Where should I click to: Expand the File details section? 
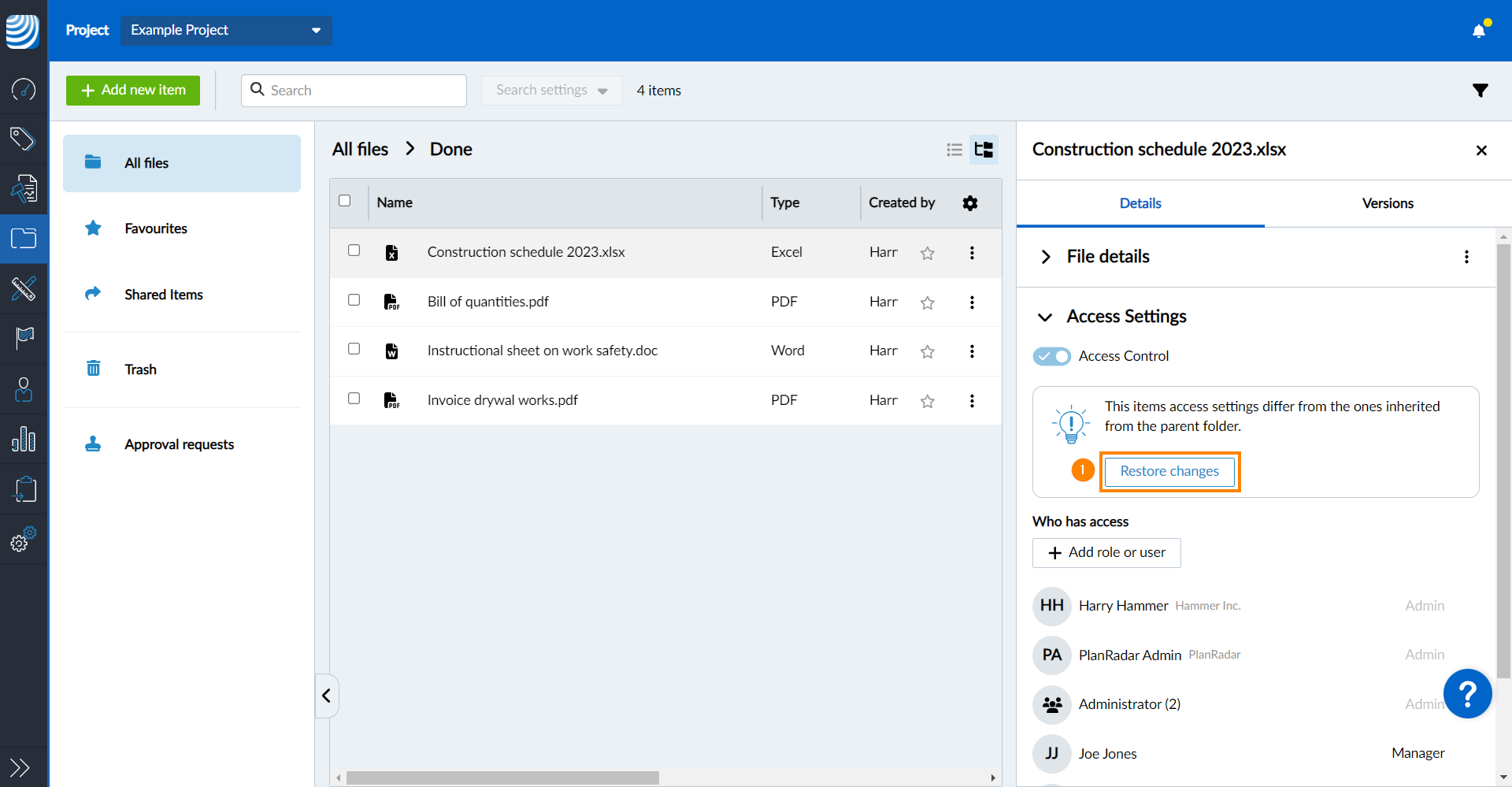1046,257
